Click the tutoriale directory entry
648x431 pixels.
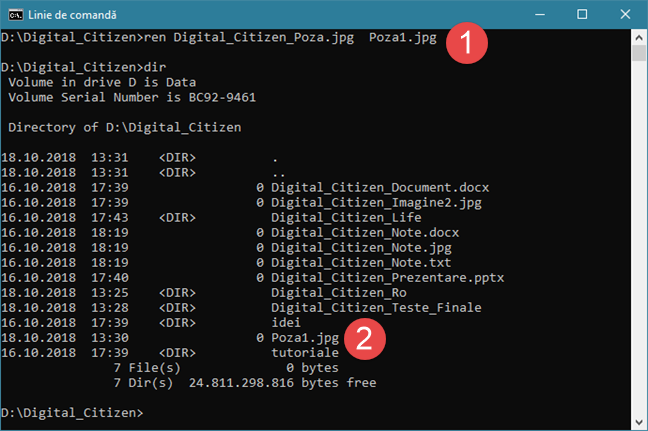pyautogui.click(x=306, y=353)
